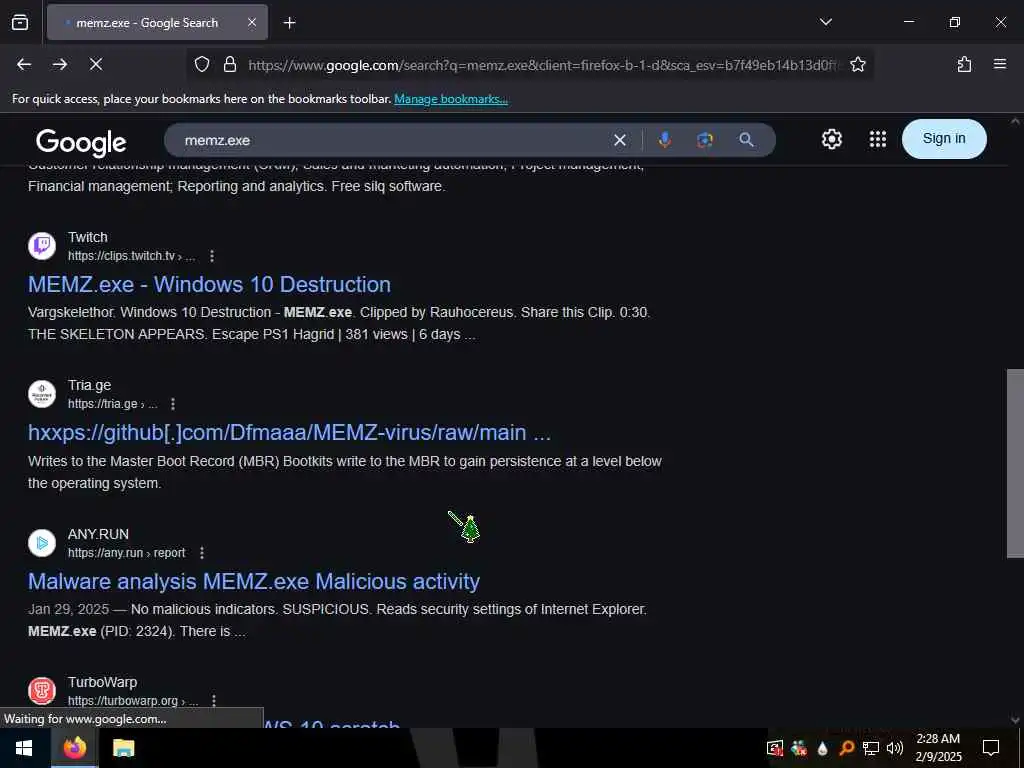Open the Manage bookmarks link
This screenshot has width=1024, height=768.
point(451,99)
